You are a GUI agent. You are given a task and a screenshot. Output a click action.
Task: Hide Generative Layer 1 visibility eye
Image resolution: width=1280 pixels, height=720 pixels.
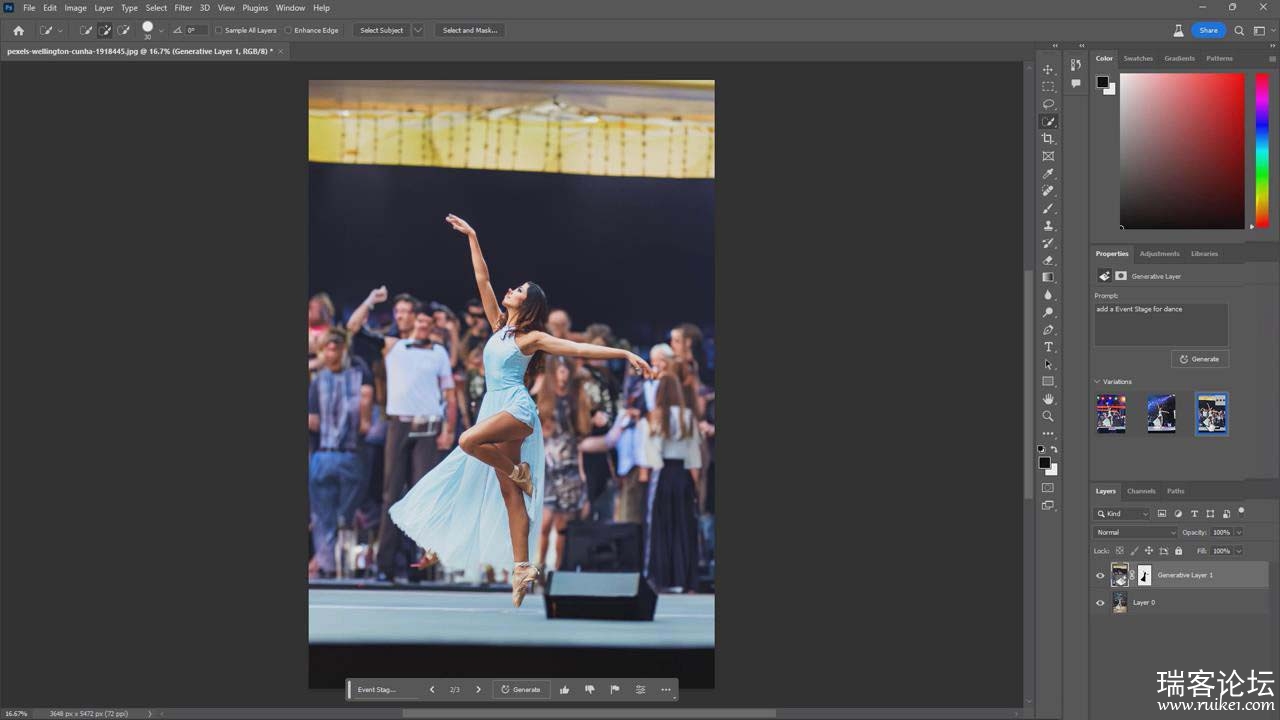pos(1100,576)
